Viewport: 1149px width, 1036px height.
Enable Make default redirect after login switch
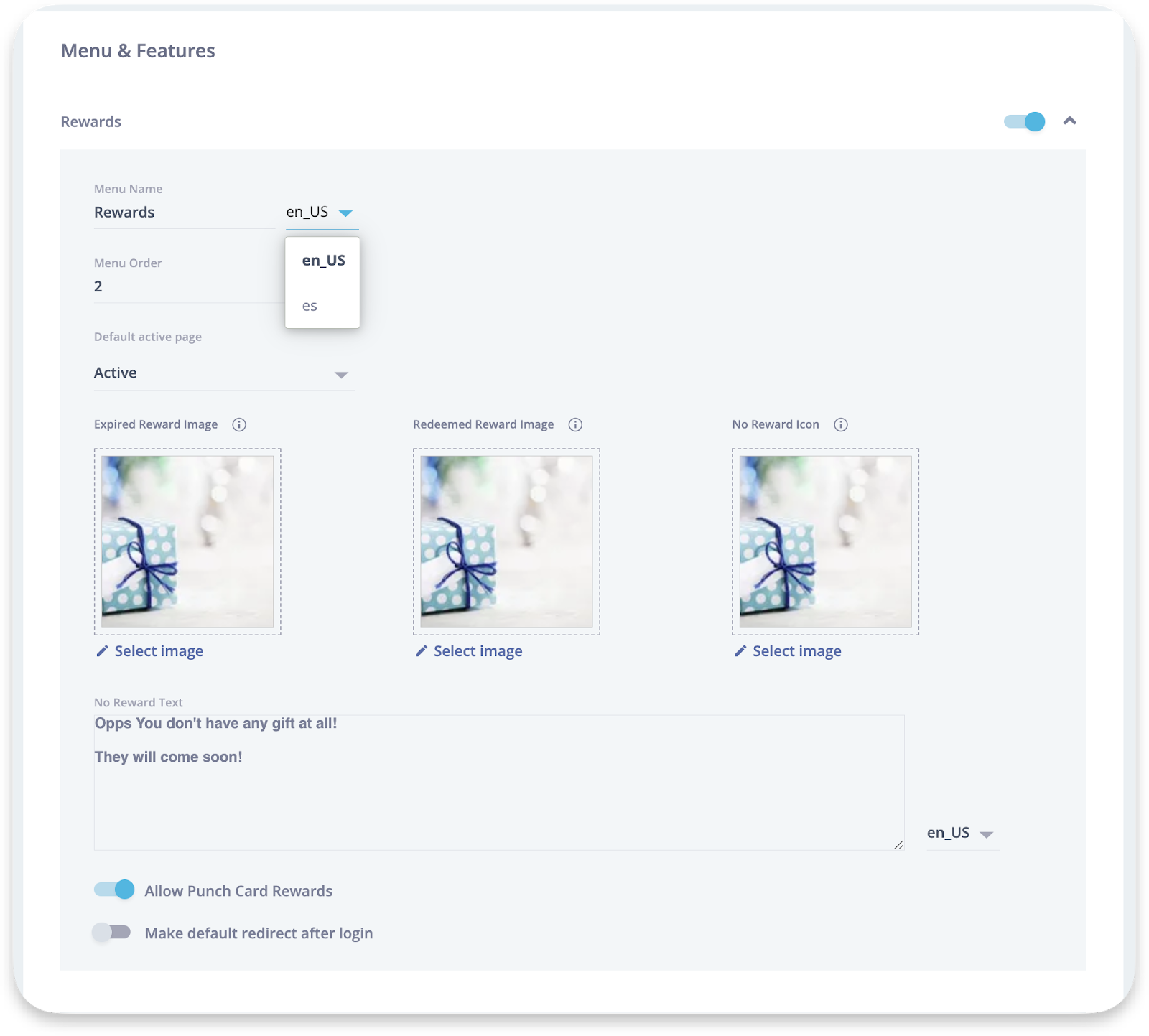(111, 932)
